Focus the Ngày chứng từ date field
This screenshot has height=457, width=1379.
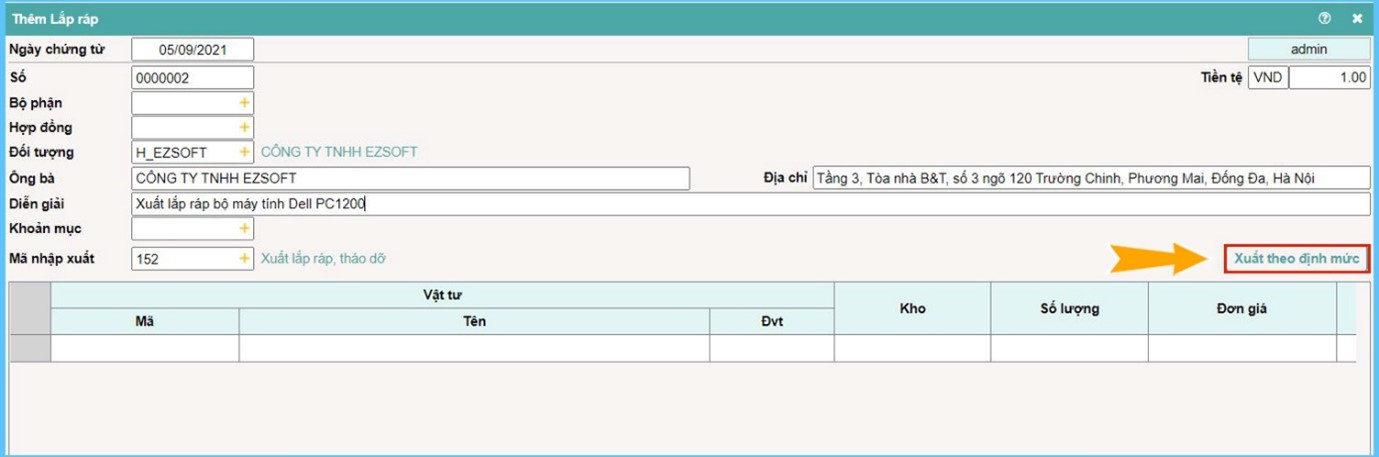pyautogui.click(x=192, y=50)
